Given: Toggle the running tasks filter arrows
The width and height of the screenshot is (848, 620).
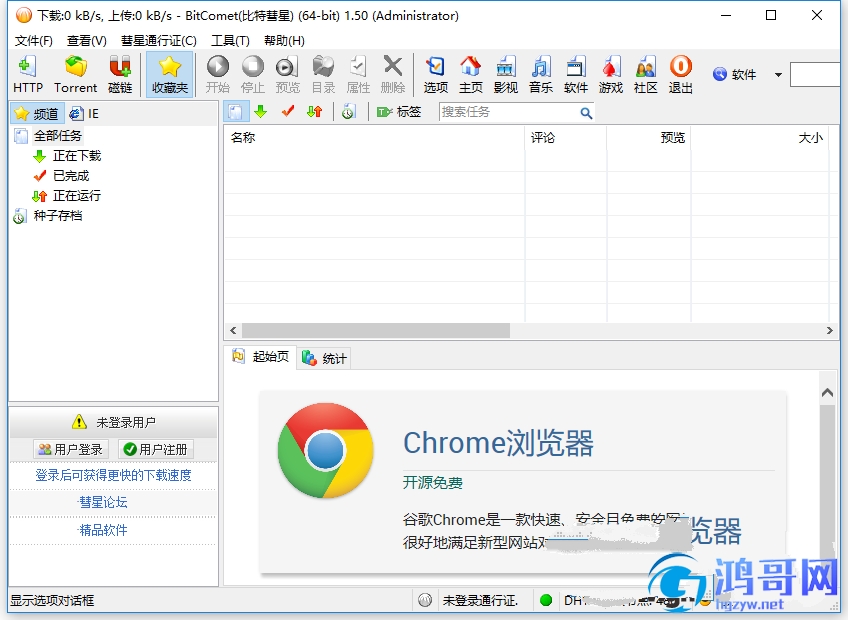Looking at the screenshot, I should coord(315,112).
